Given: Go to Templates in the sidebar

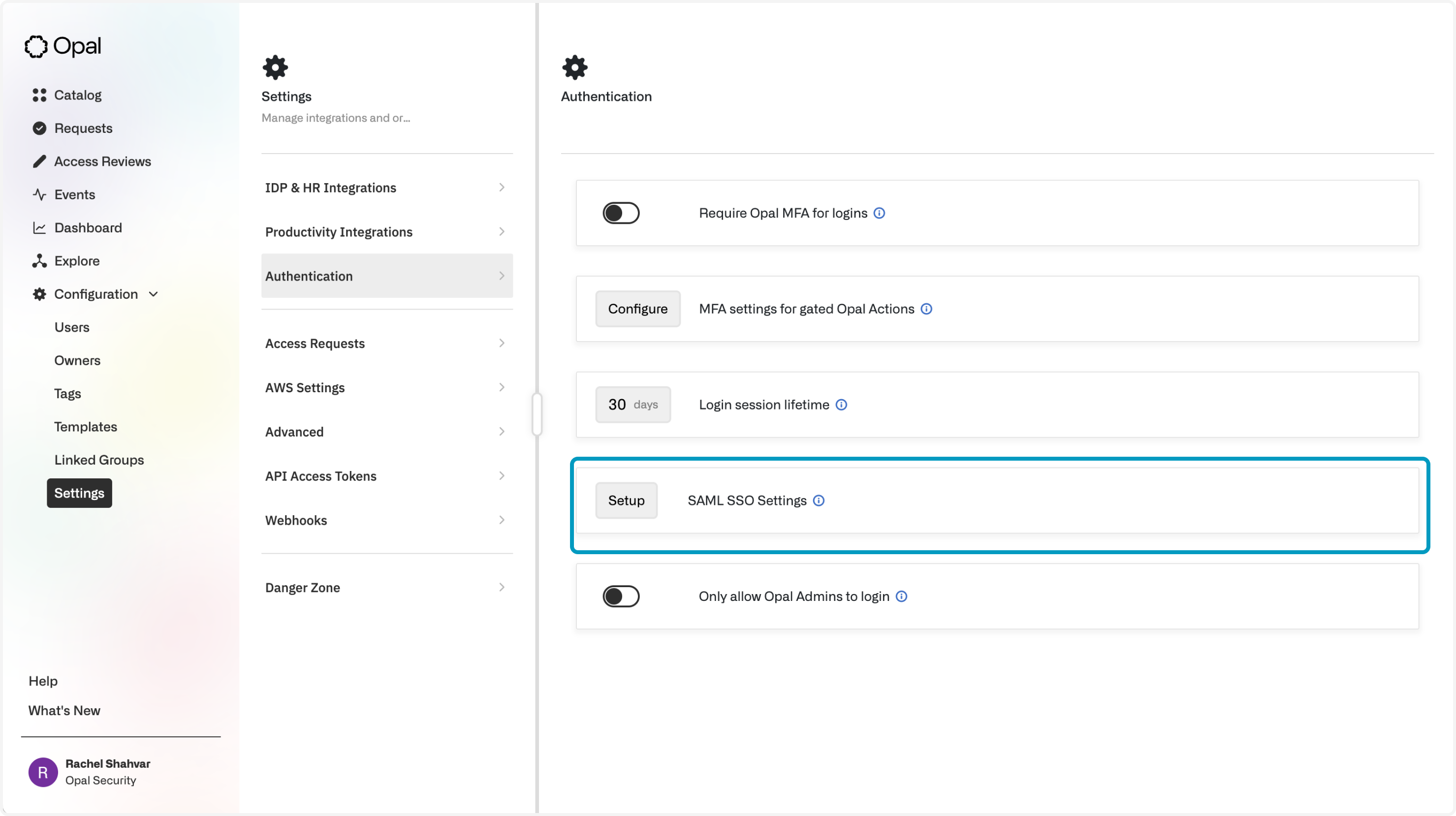Looking at the screenshot, I should point(86,427).
